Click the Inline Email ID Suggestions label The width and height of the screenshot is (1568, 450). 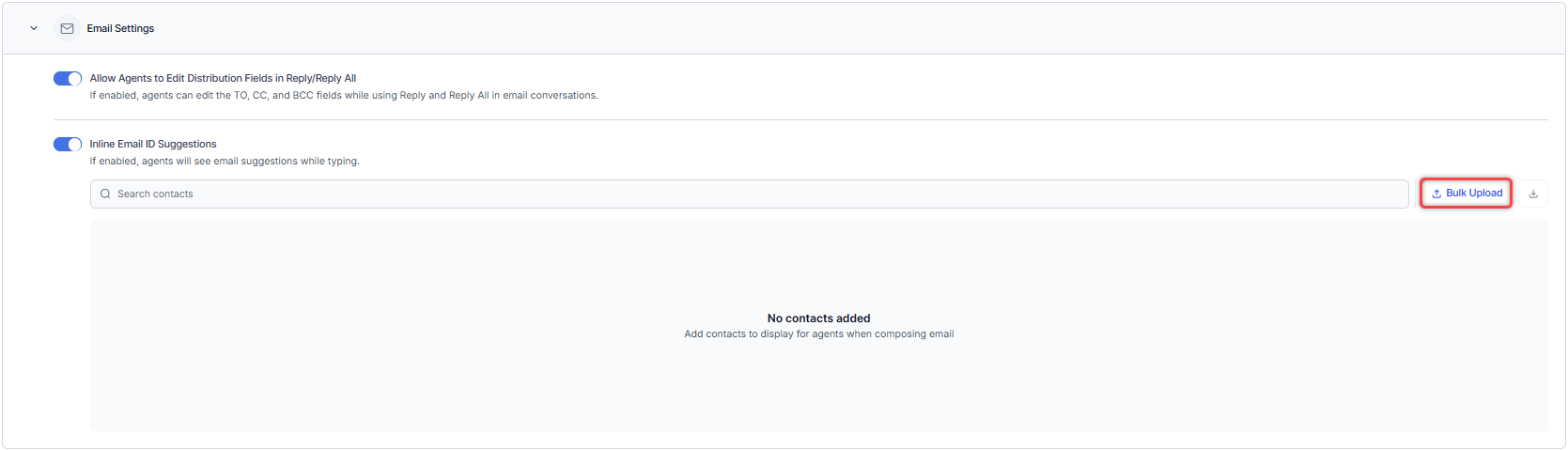(x=153, y=144)
